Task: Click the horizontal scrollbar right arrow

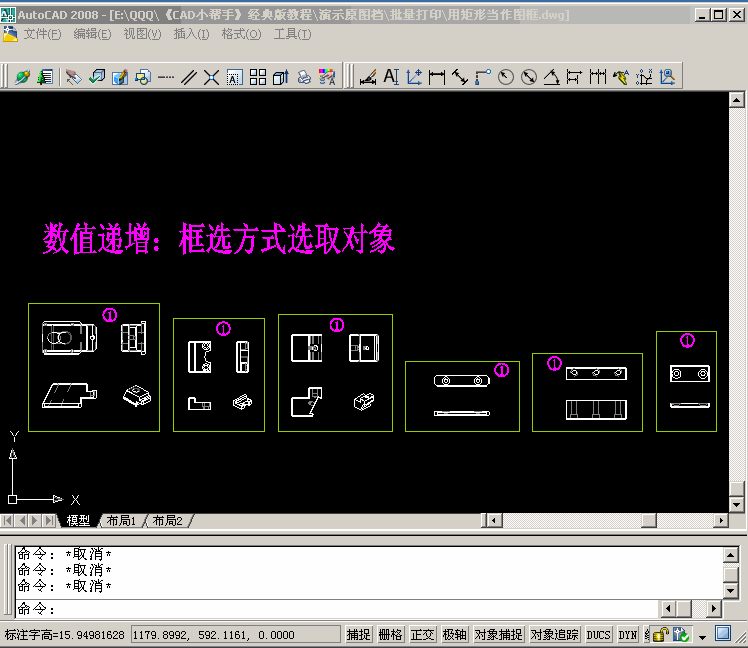Action: click(721, 521)
